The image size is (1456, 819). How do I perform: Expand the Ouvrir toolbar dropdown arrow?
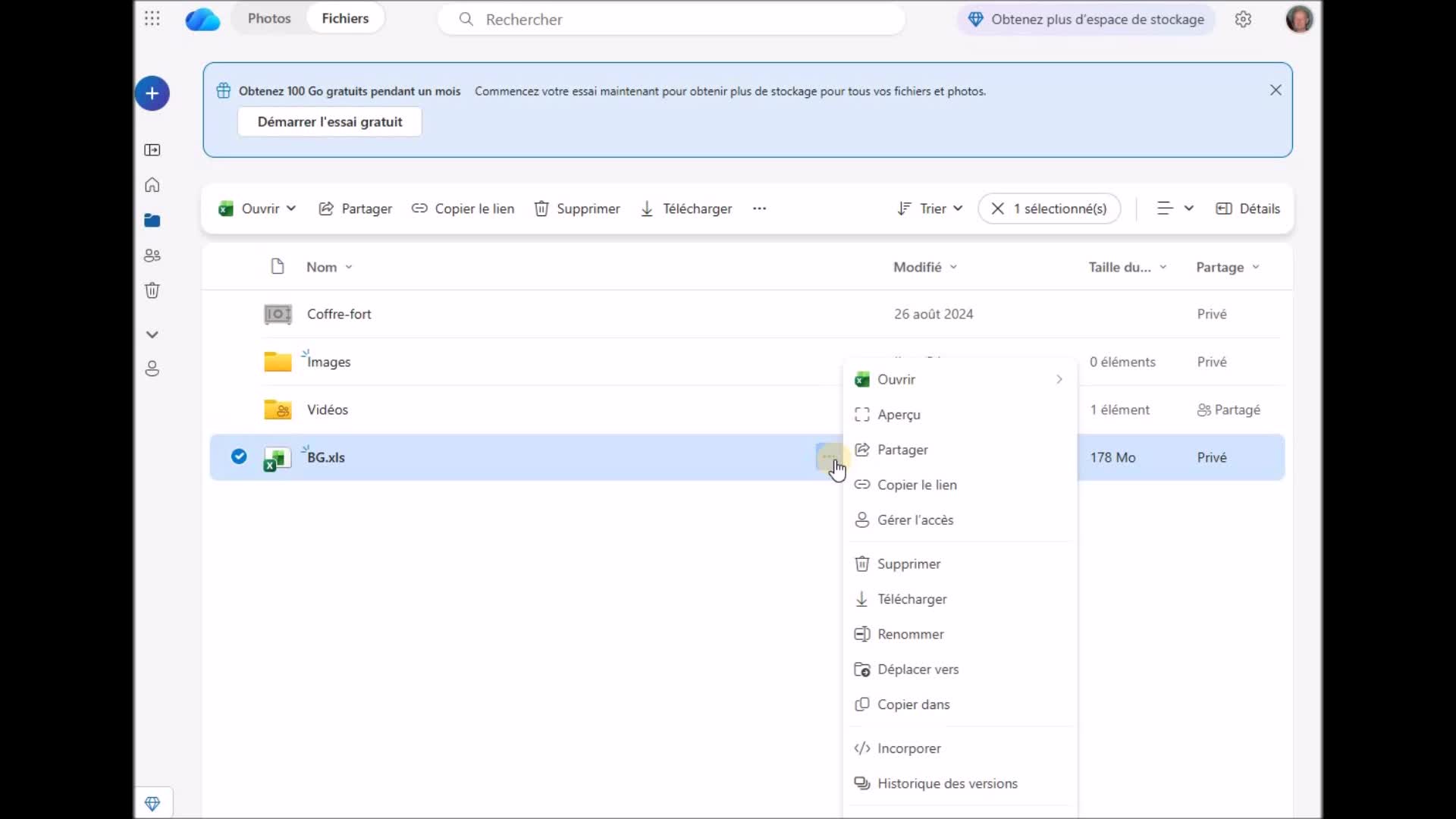[x=291, y=209]
